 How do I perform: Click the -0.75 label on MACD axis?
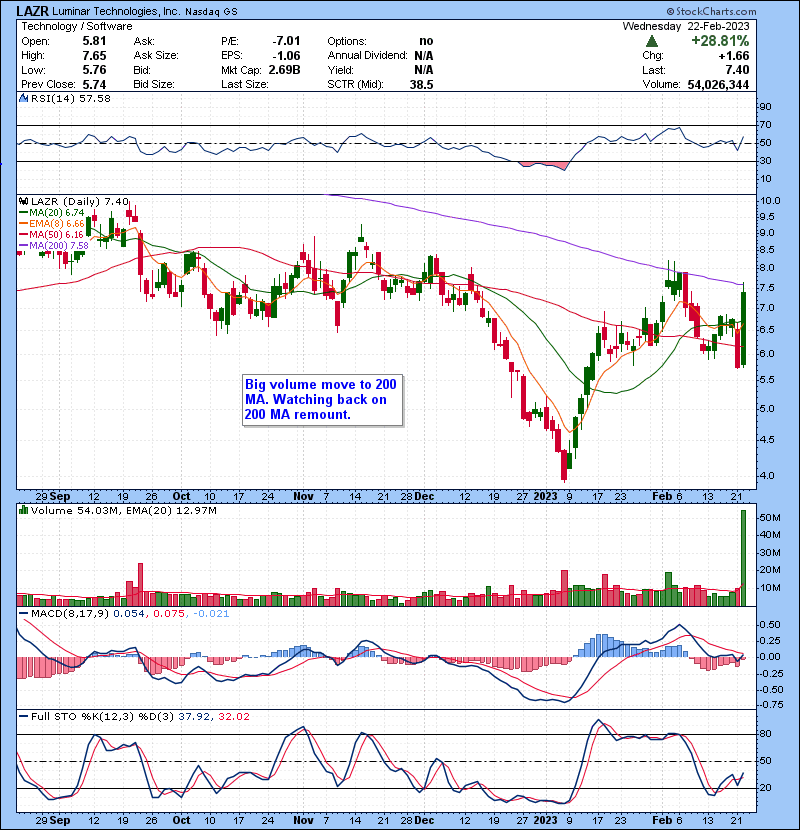pyautogui.click(x=769, y=705)
